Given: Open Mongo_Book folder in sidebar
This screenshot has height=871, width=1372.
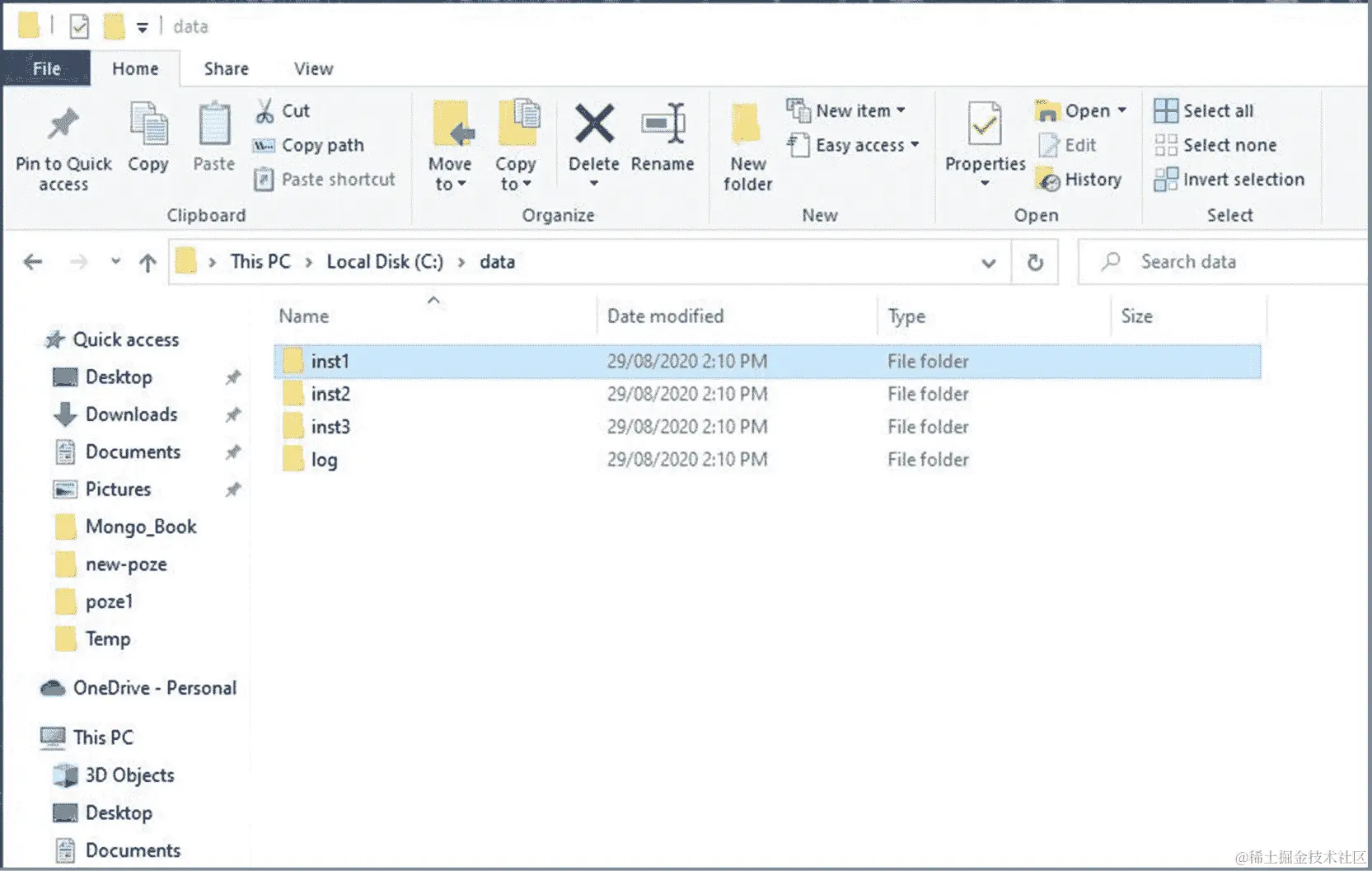Looking at the screenshot, I should pyautogui.click(x=141, y=527).
